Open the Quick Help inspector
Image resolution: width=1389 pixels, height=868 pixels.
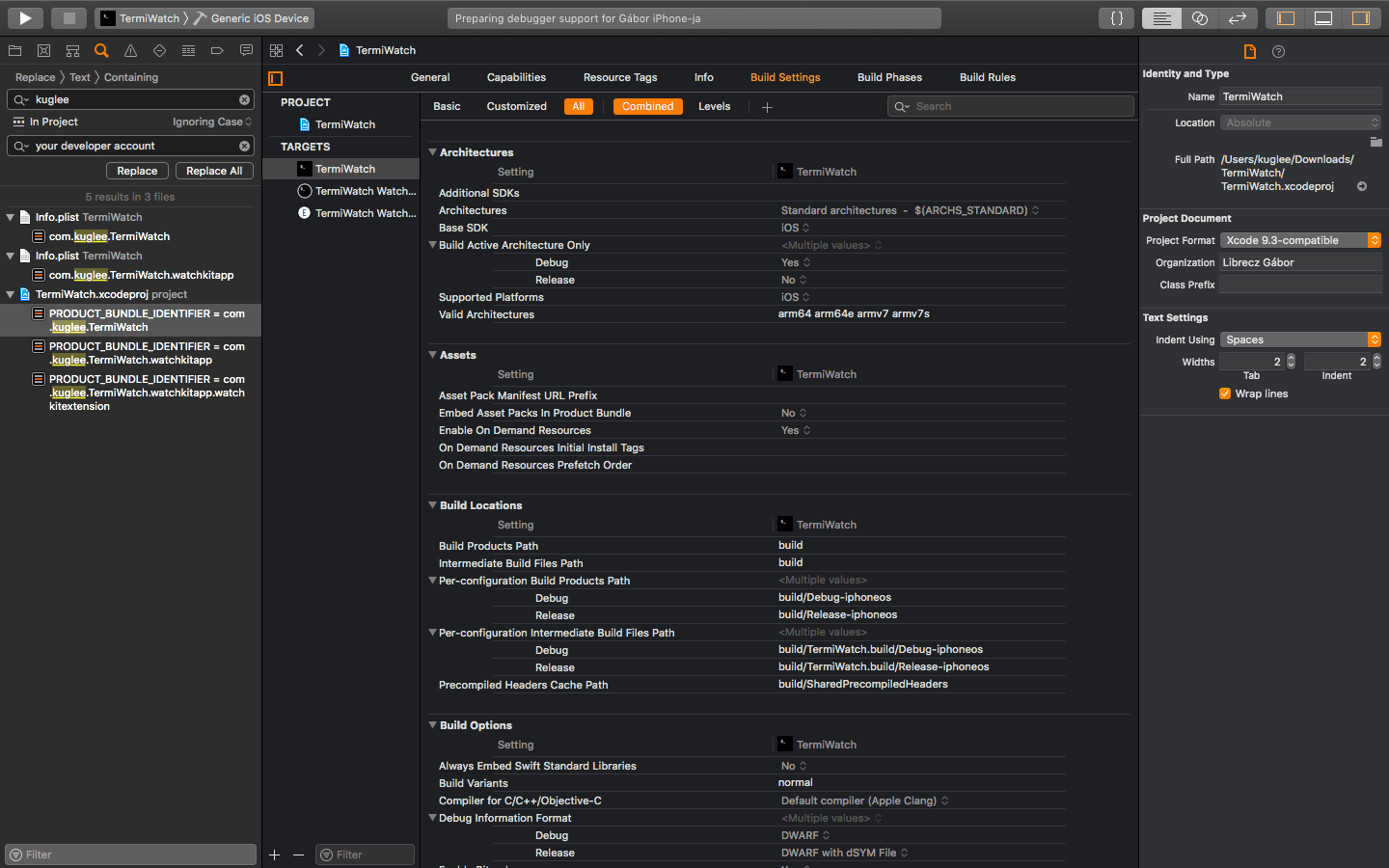(x=1278, y=51)
